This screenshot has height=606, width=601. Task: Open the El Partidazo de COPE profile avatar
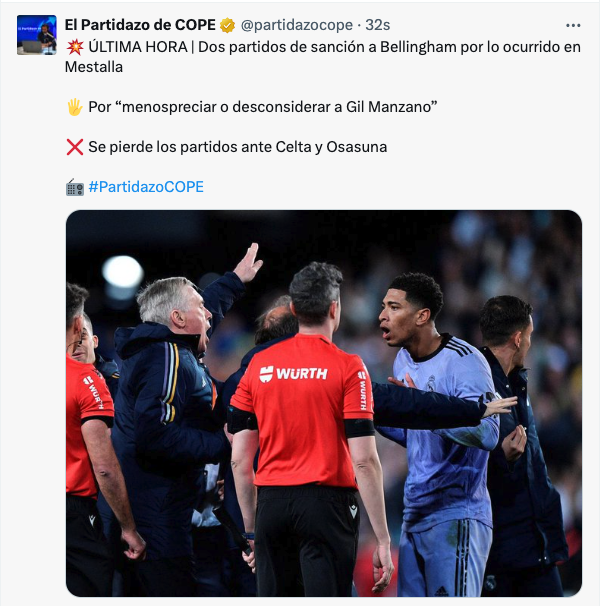coord(37,35)
